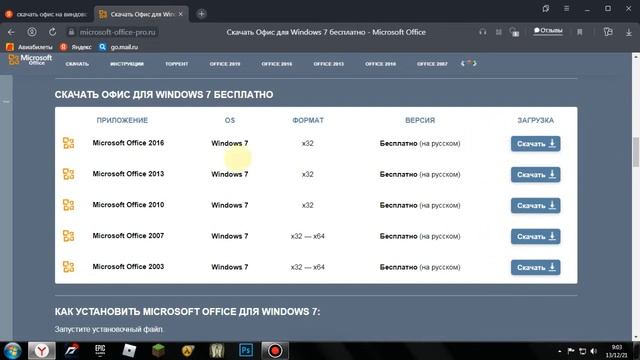Download Microsoft Office 2010 via Скачать button
Screen dimensions: 640x360
536,206
